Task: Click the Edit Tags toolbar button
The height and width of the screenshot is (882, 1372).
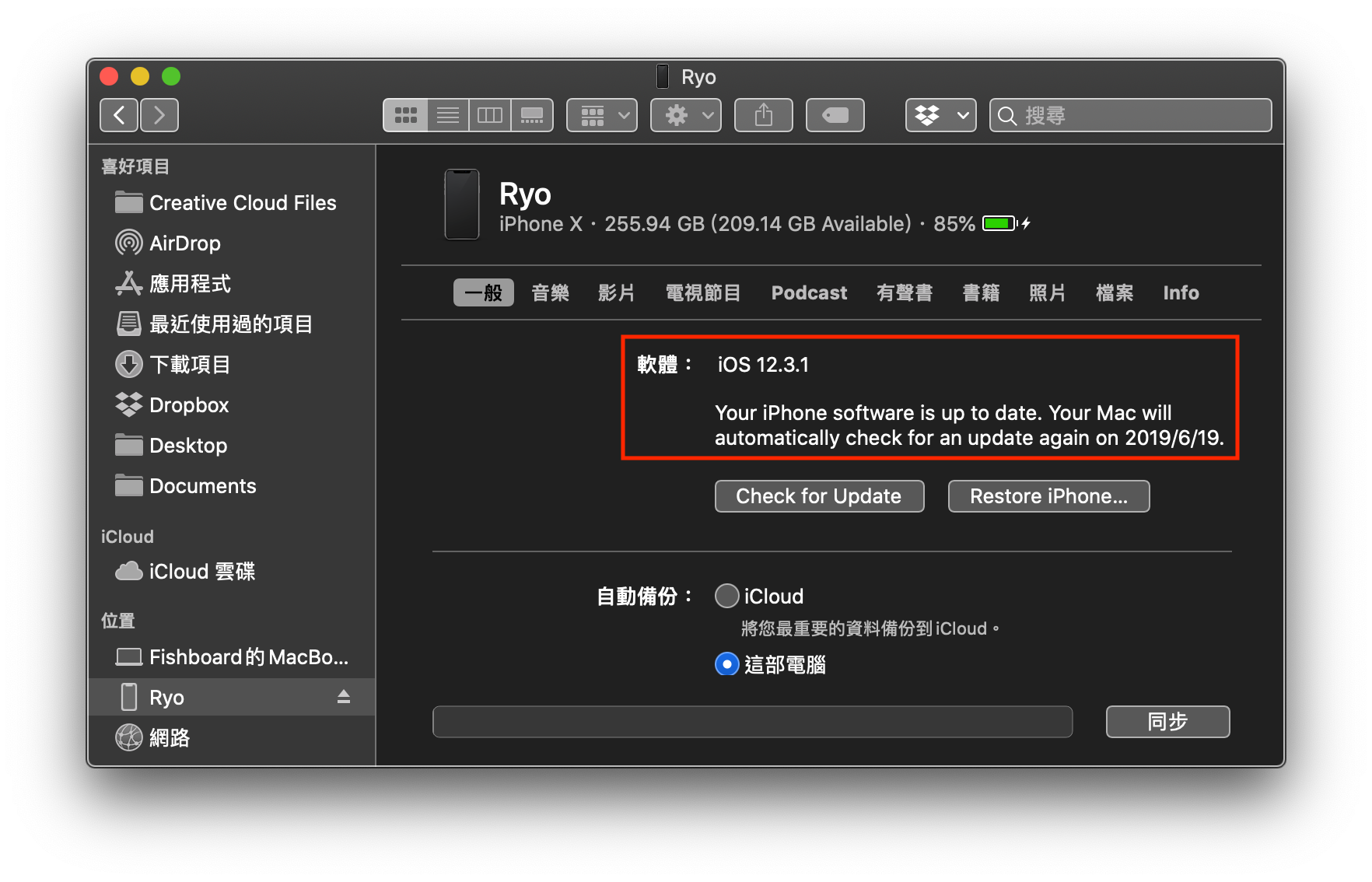Action: click(x=835, y=115)
